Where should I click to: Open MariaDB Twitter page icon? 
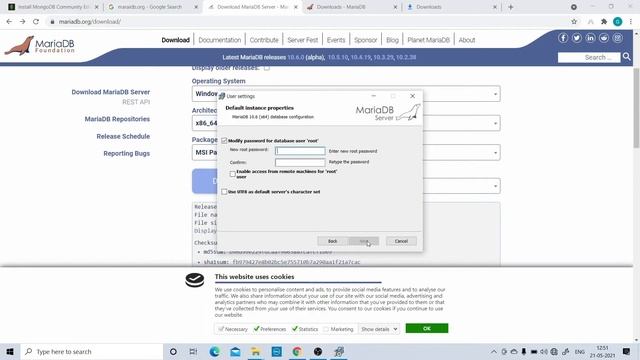[x=576, y=38]
